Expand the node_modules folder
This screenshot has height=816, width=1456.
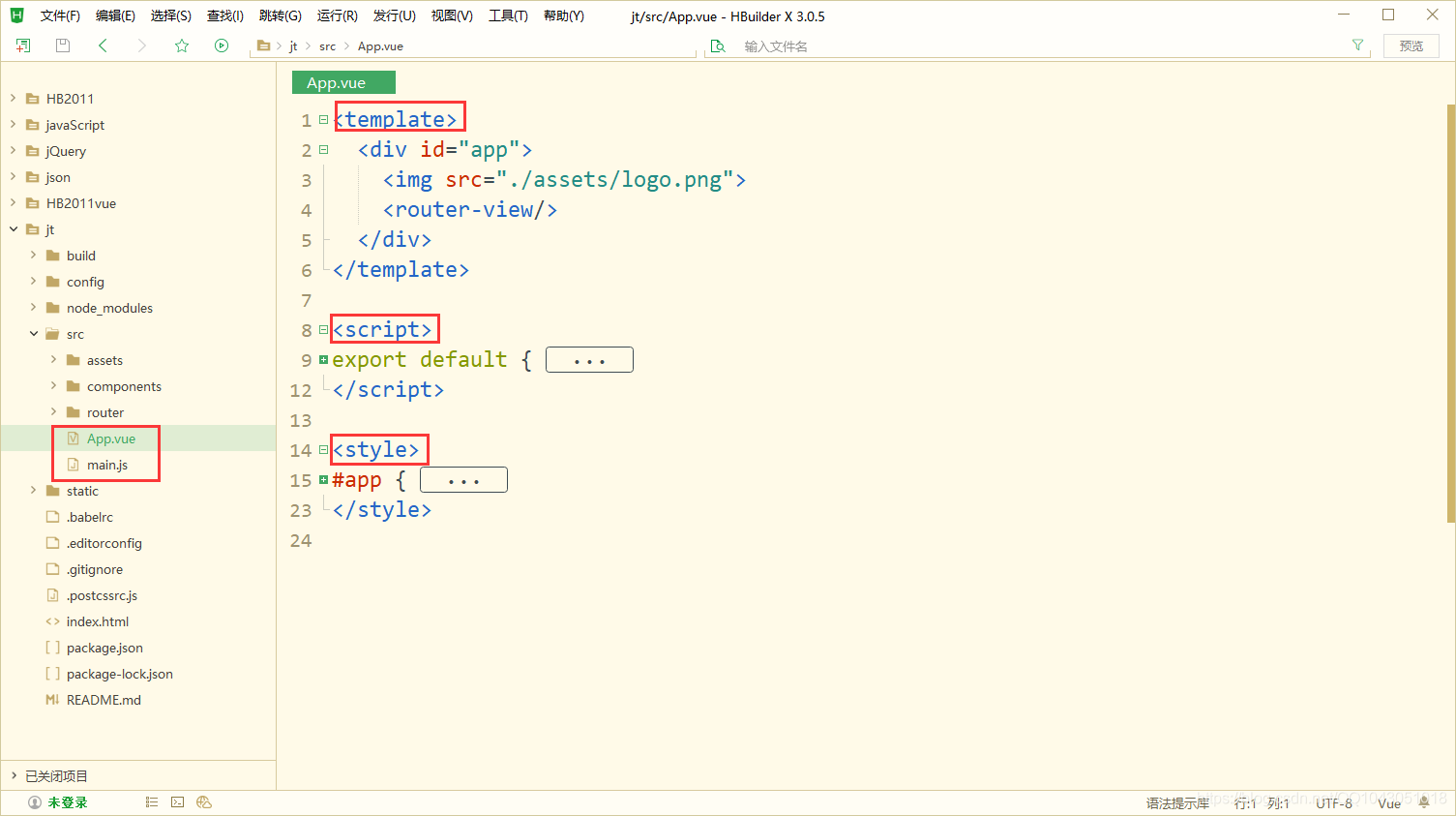[x=33, y=307]
